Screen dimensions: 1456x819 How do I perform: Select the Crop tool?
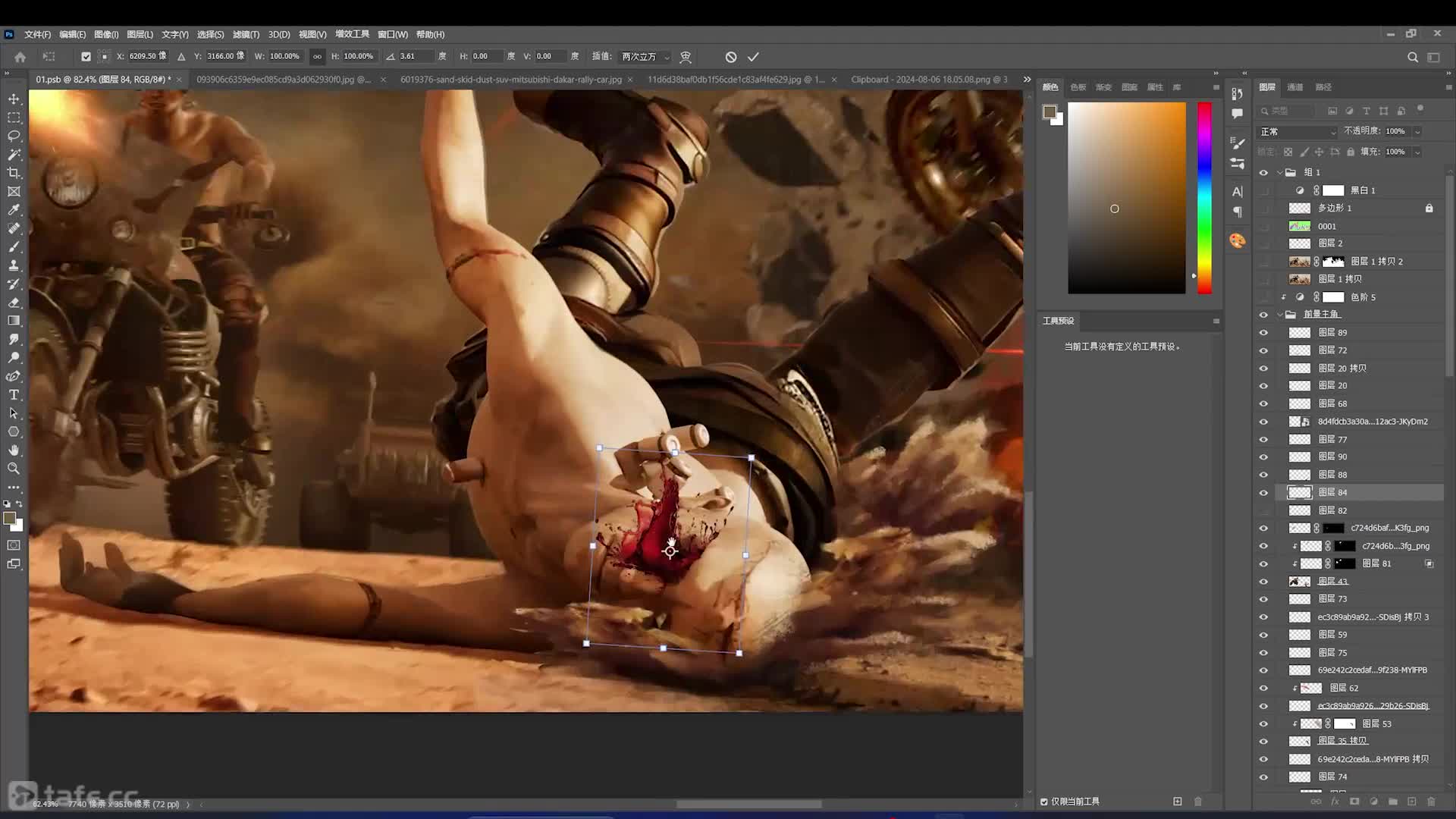14,173
